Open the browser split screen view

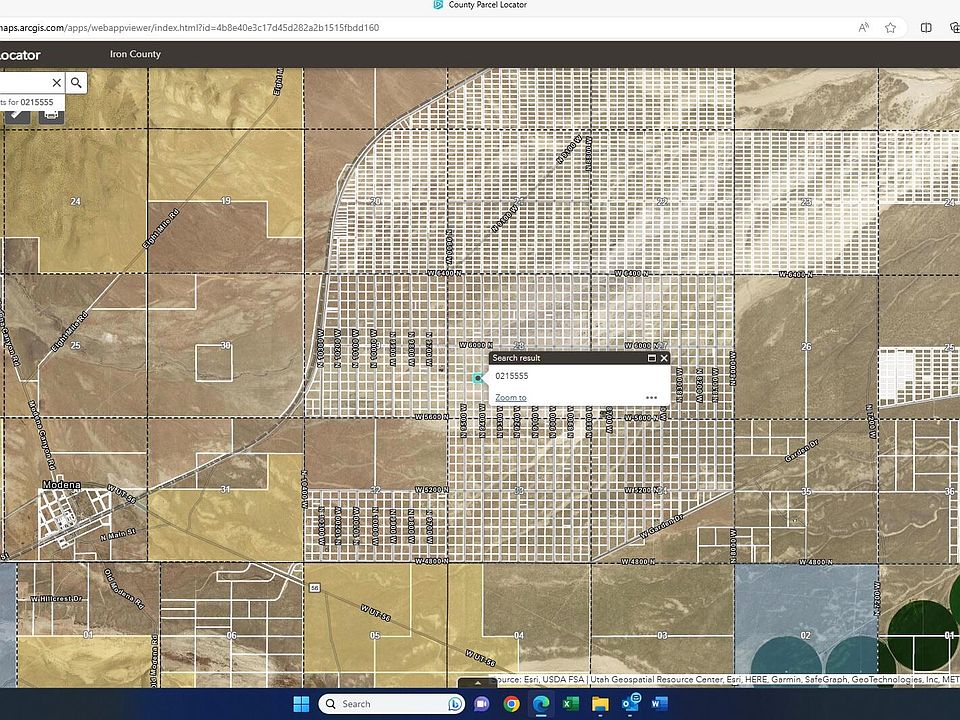point(926,28)
